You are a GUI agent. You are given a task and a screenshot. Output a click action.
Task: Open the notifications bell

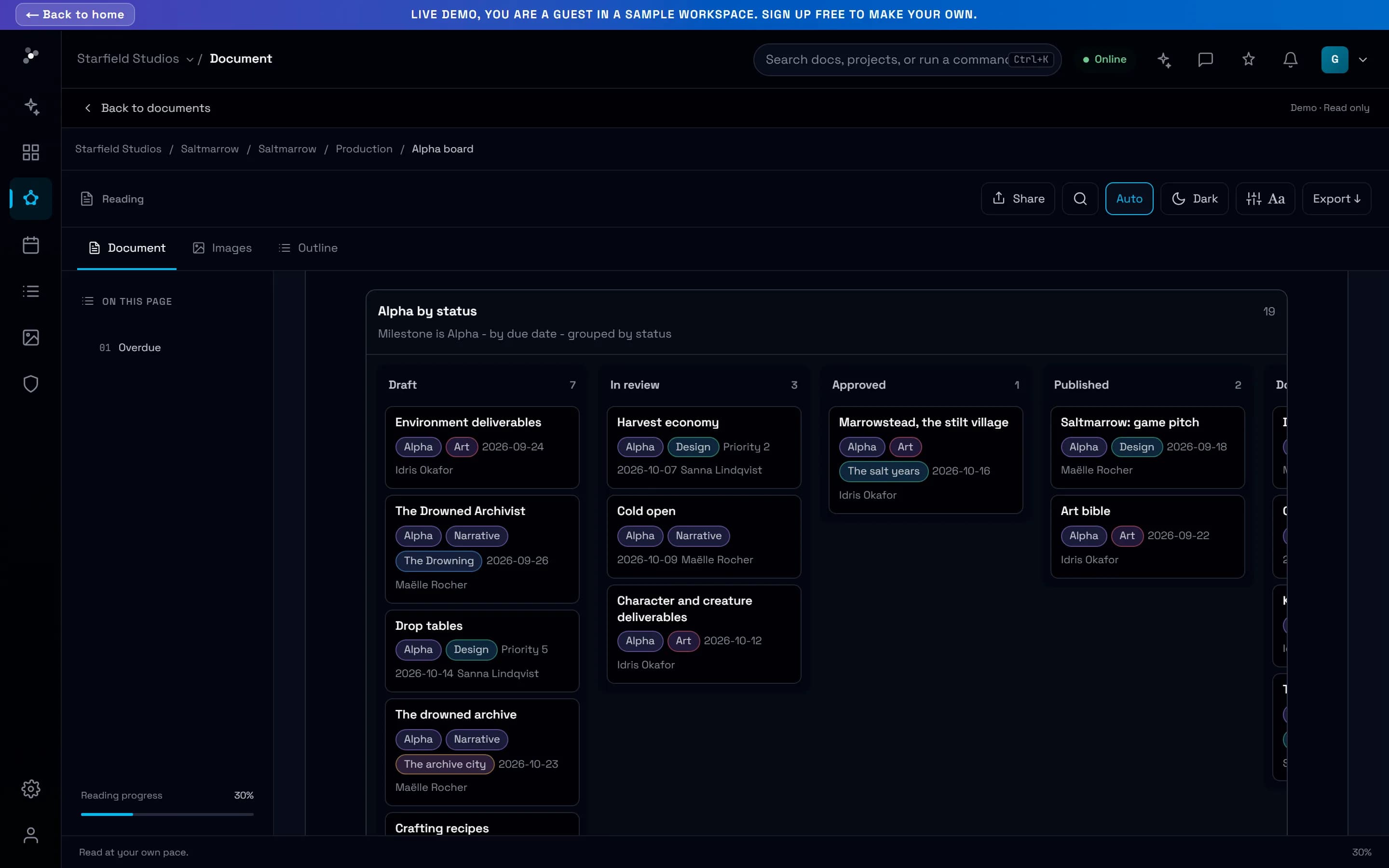tap(1290, 60)
